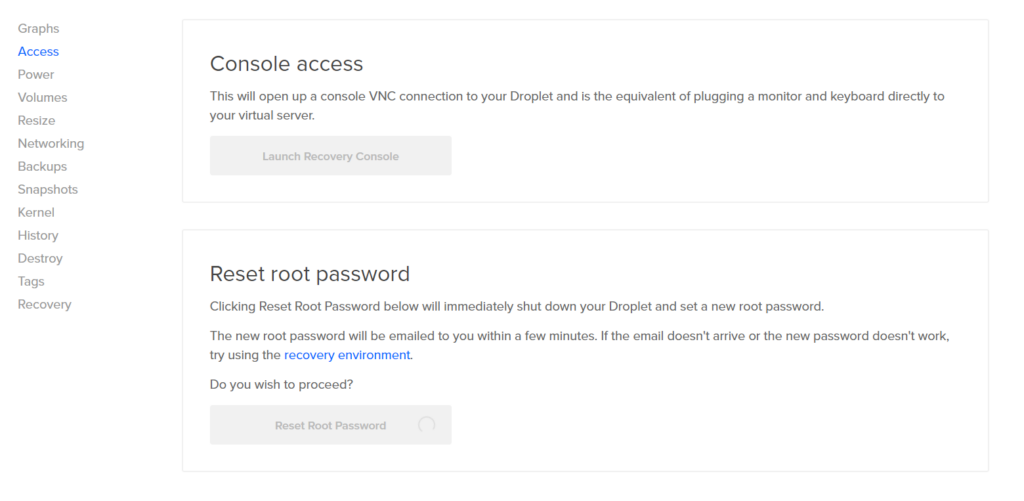Select Kernel from the sidebar

pyautogui.click(x=36, y=212)
